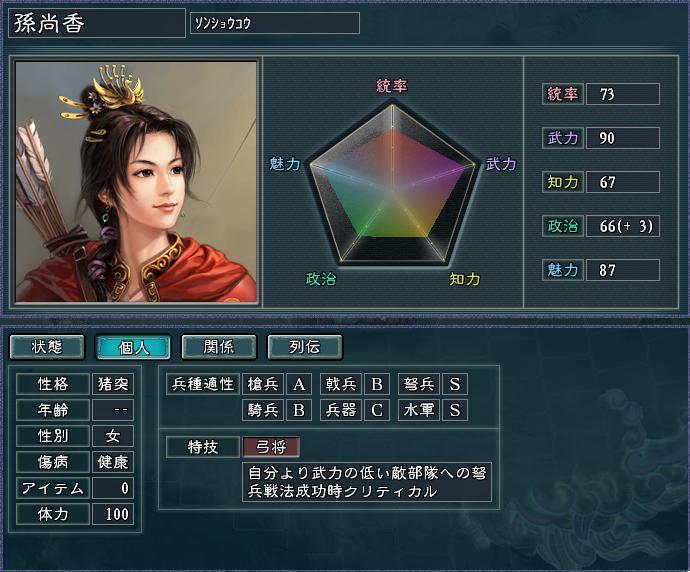The image size is (690, 572).
Task: Switch to the 関係 tab
Action: click(219, 347)
